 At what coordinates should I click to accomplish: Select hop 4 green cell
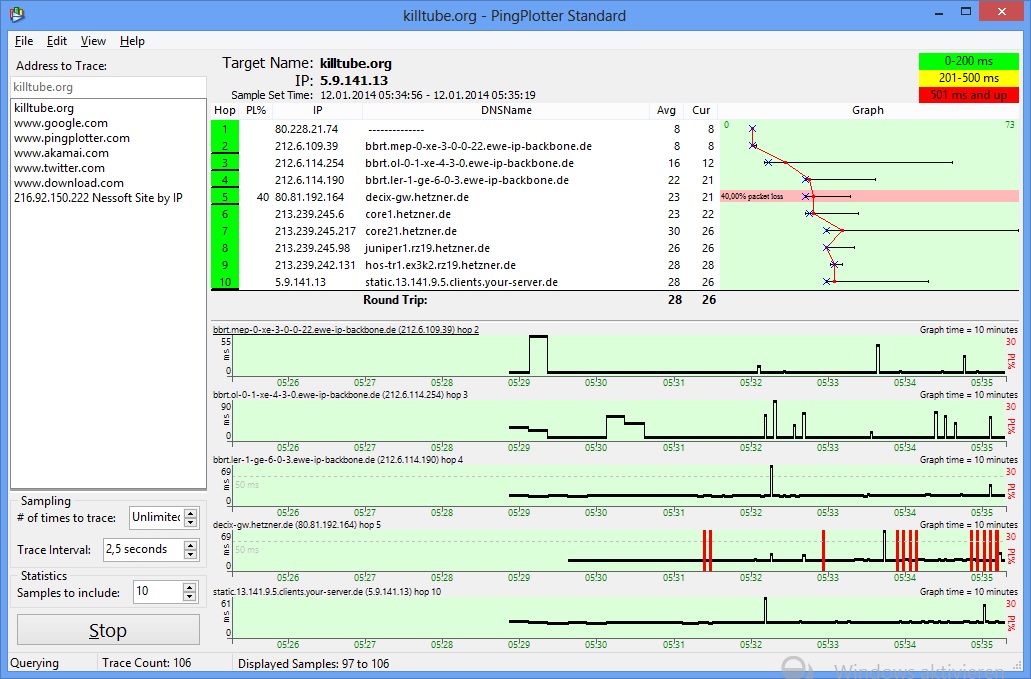point(225,180)
